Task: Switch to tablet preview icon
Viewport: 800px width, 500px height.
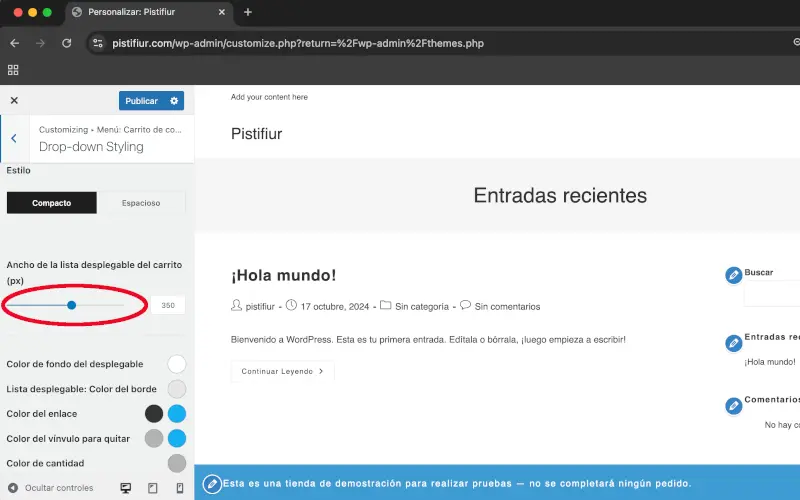Action: point(153,488)
